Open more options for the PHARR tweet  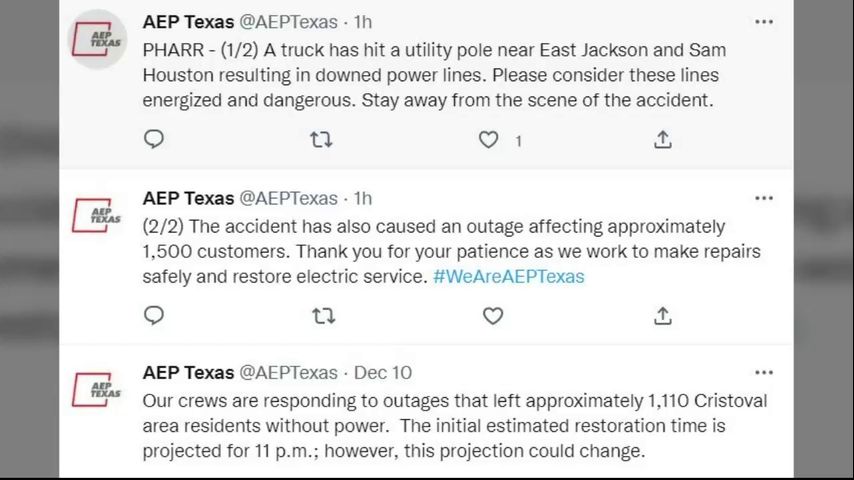(764, 22)
